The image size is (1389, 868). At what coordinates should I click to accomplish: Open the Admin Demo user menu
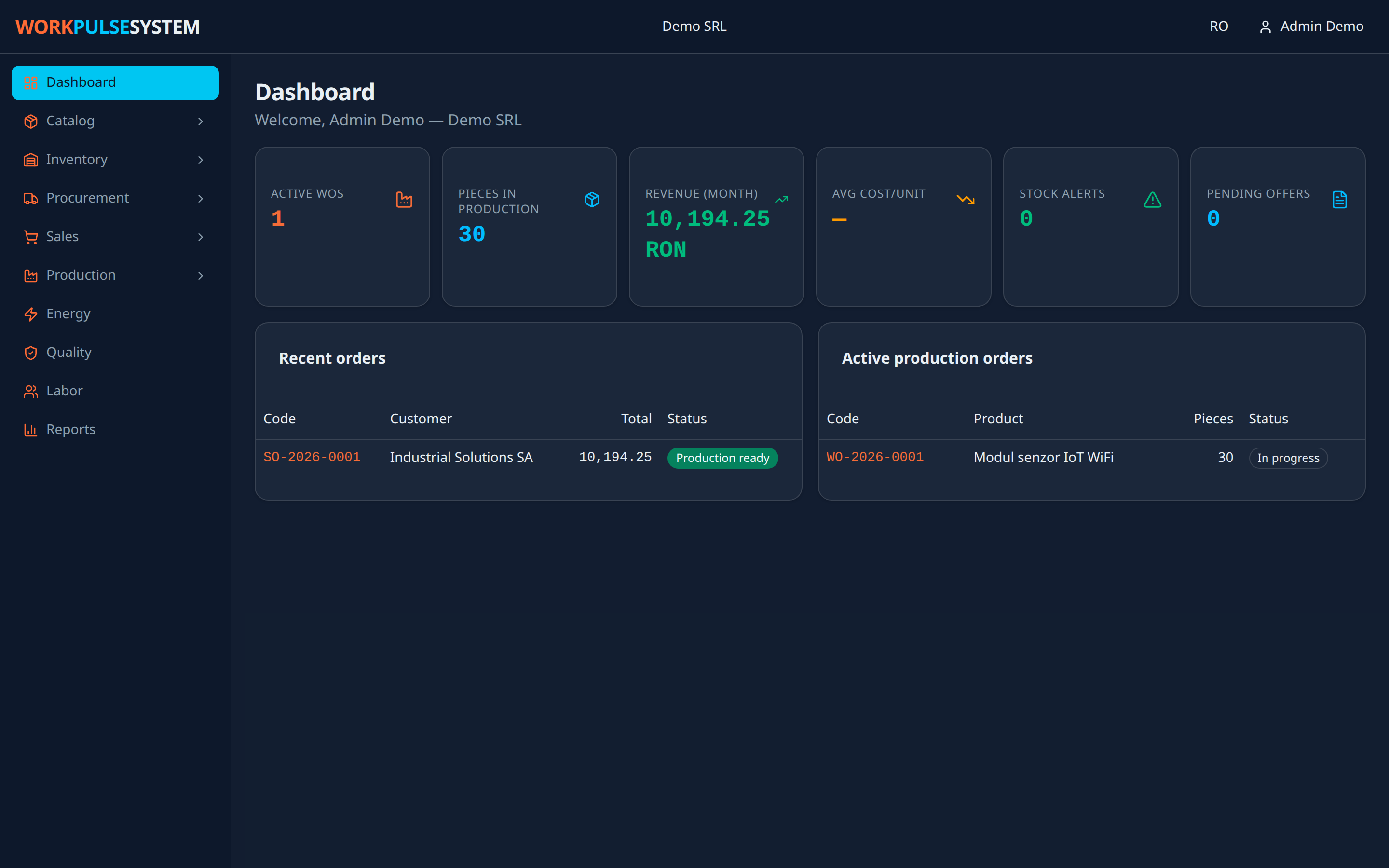(x=1311, y=27)
